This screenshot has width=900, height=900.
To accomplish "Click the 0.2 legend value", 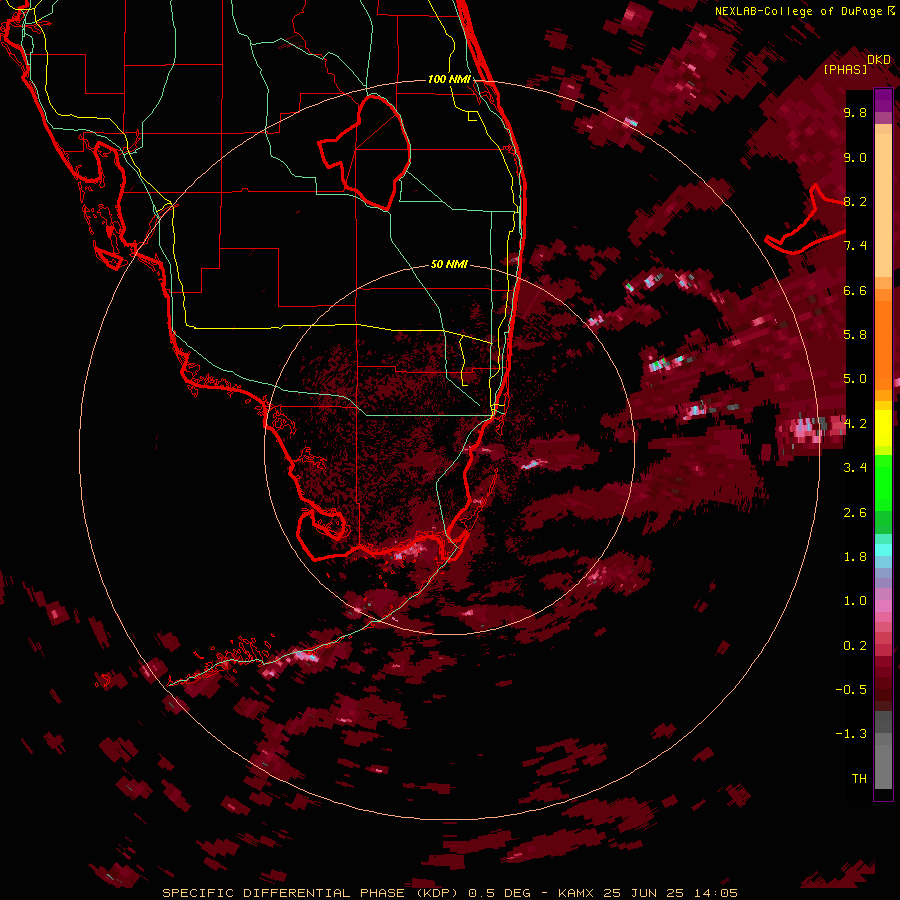I will click(x=855, y=646).
